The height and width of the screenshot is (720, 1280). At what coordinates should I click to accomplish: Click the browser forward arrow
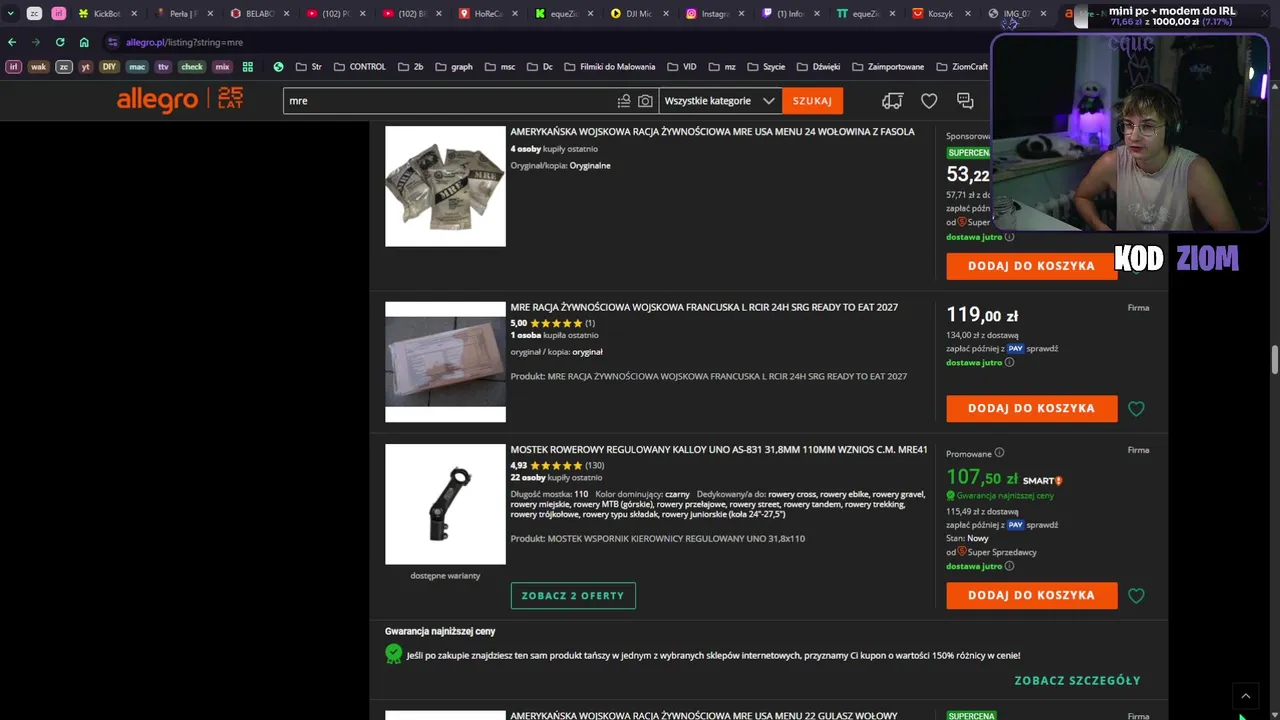[36, 42]
